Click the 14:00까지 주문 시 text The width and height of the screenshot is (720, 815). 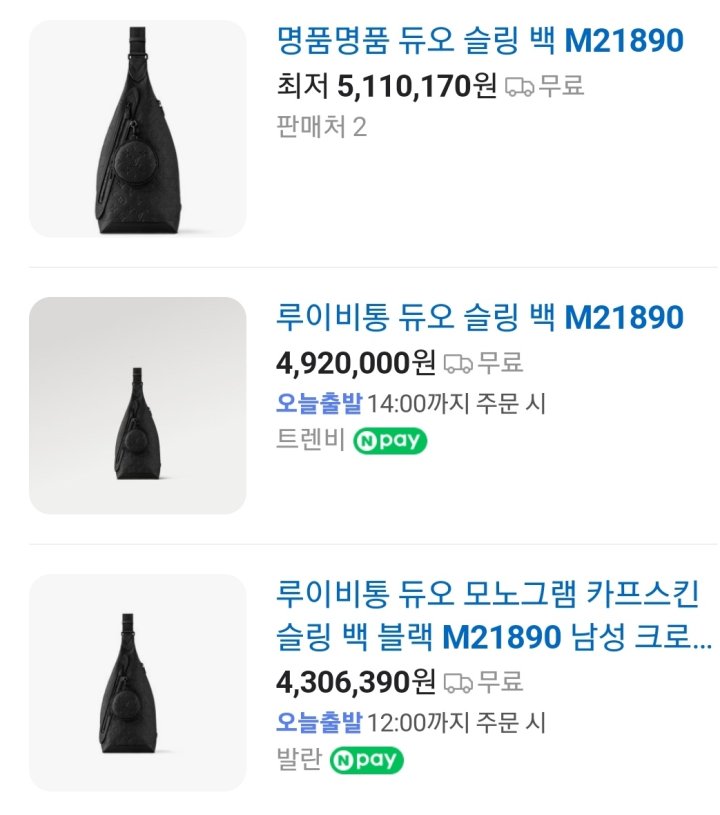[x=457, y=403]
